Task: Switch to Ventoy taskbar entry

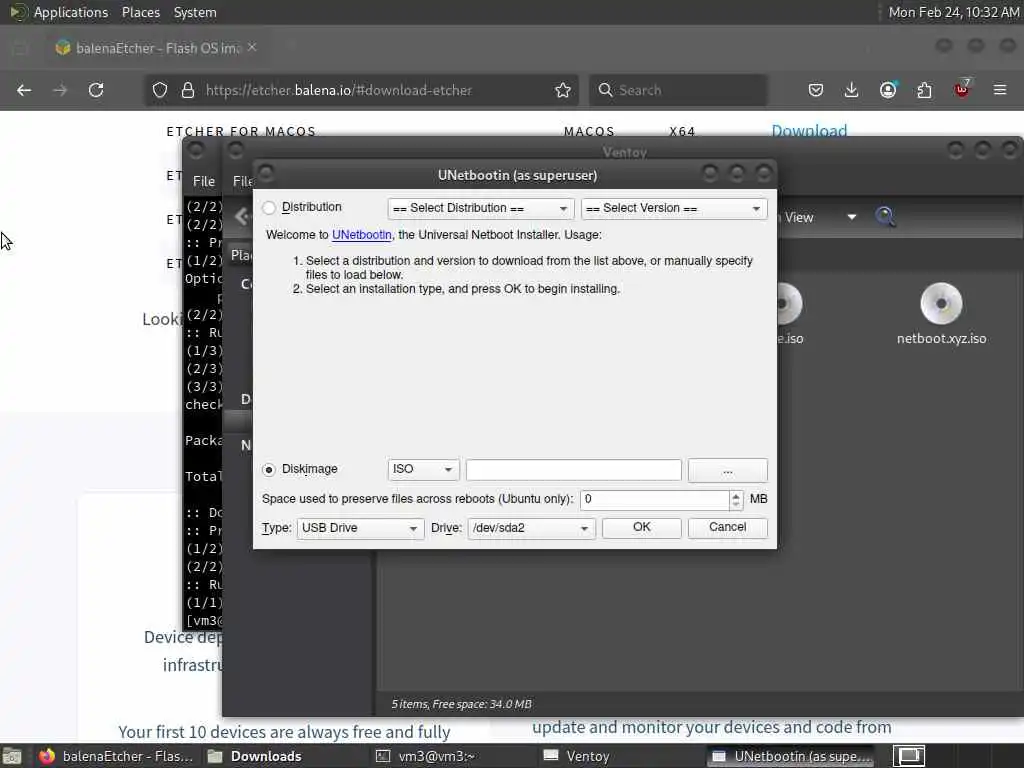Action: [577, 756]
